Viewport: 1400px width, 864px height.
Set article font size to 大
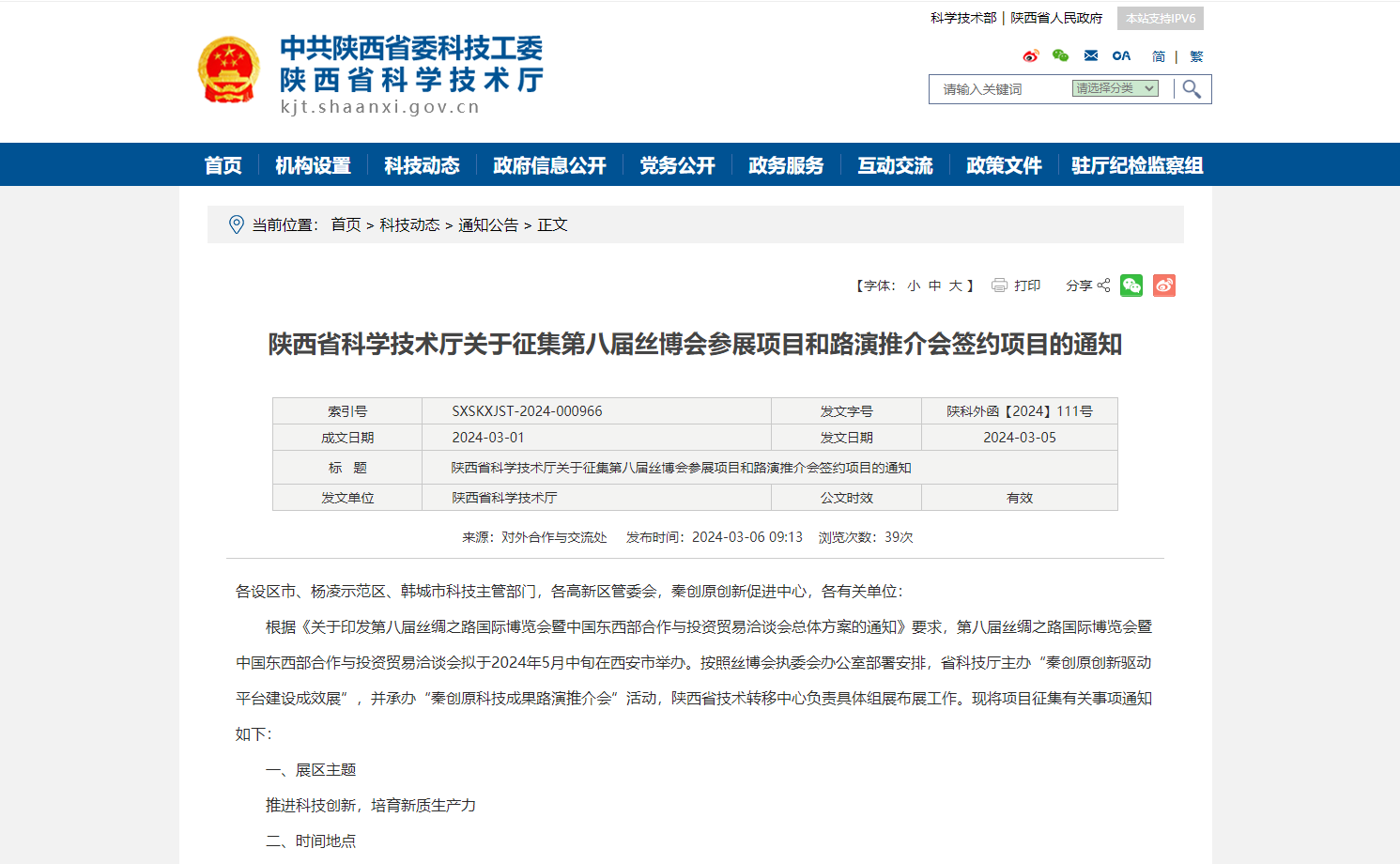[957, 285]
